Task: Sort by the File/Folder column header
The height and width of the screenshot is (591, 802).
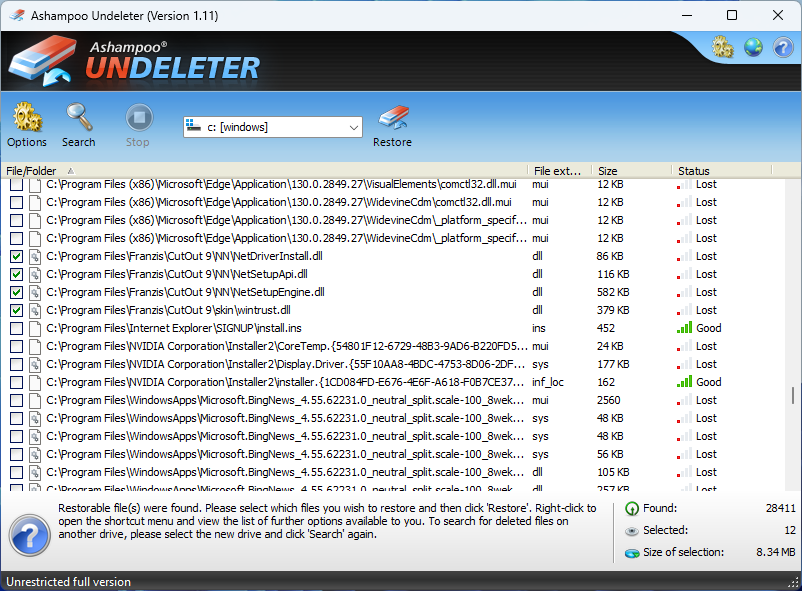Action: (263, 170)
